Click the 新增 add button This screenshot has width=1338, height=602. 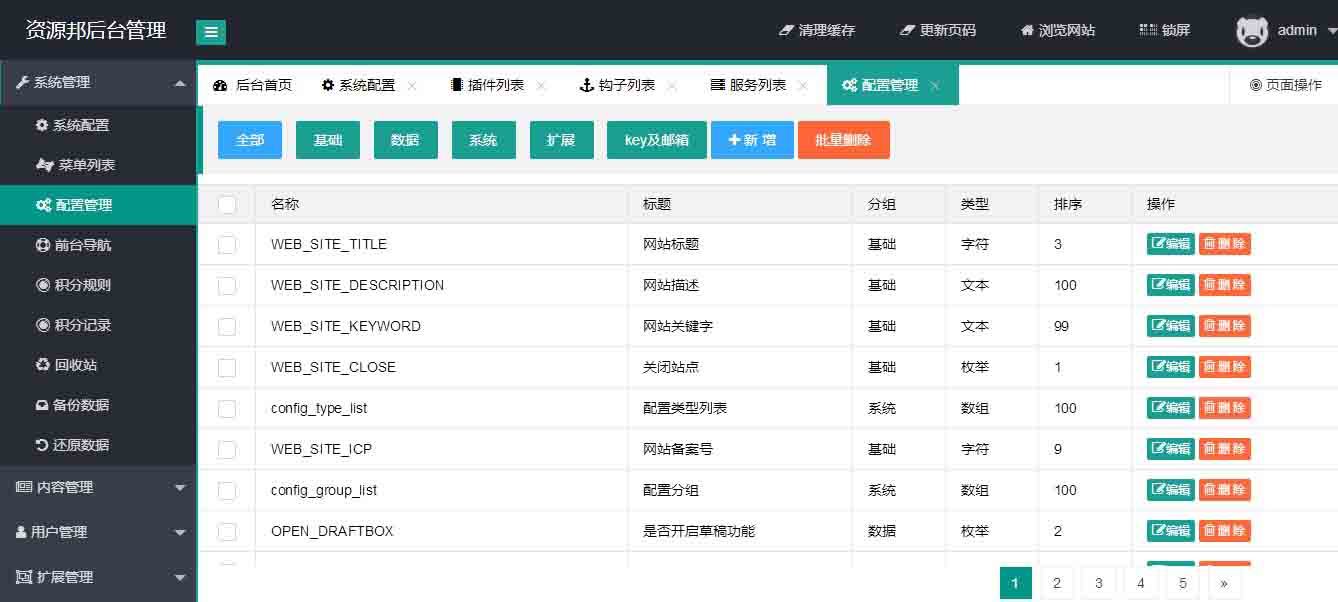tap(752, 140)
